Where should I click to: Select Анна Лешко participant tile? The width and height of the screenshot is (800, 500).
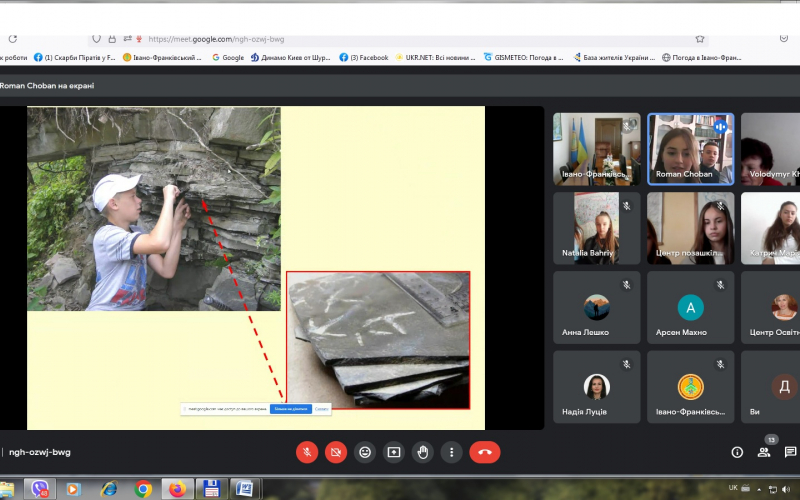(596, 307)
